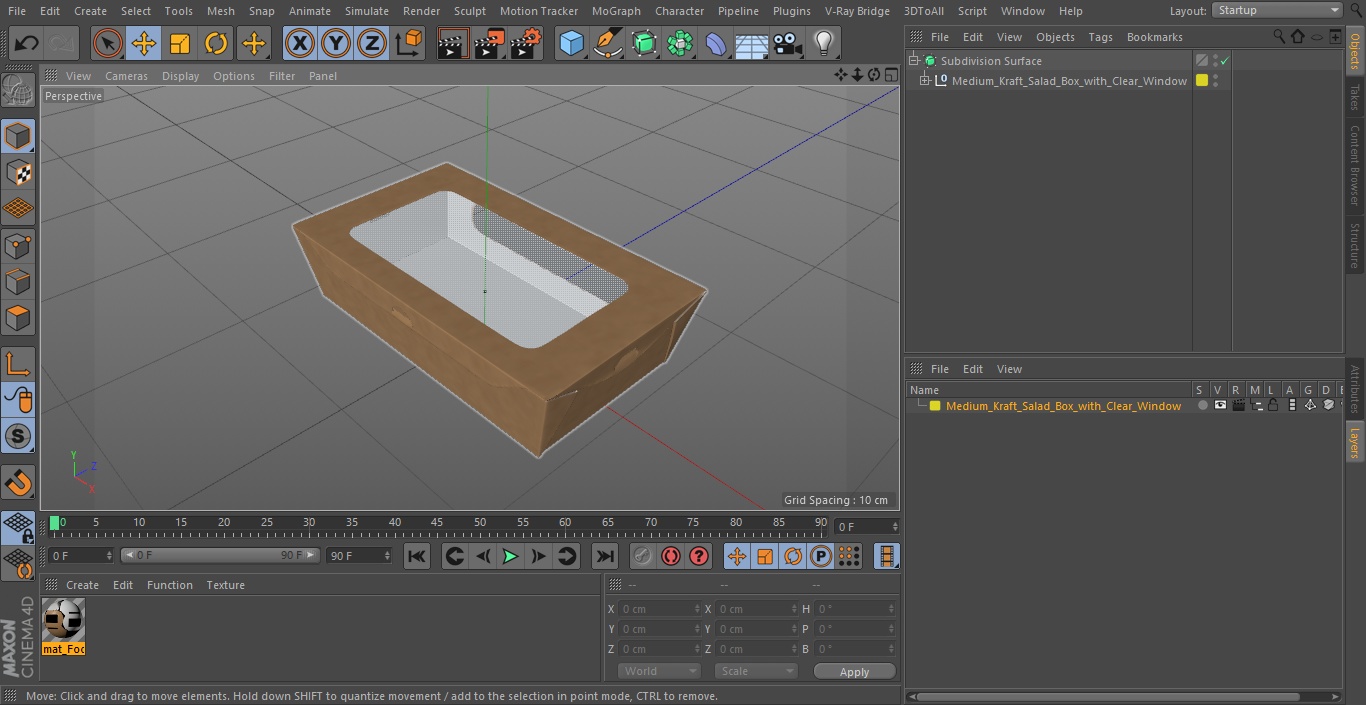Toggle Z-axis lock
This screenshot has width=1366, height=705.
[x=372, y=43]
